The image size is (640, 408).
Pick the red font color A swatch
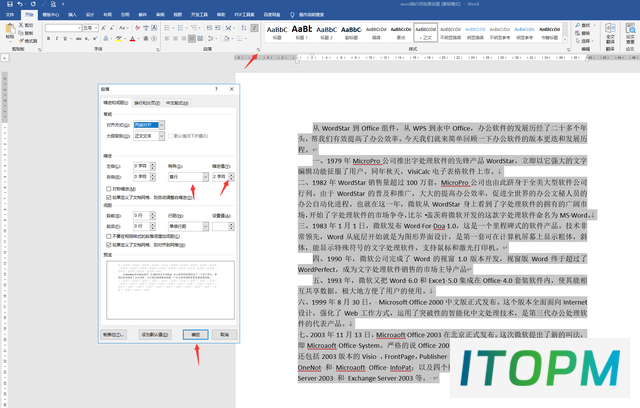point(132,39)
